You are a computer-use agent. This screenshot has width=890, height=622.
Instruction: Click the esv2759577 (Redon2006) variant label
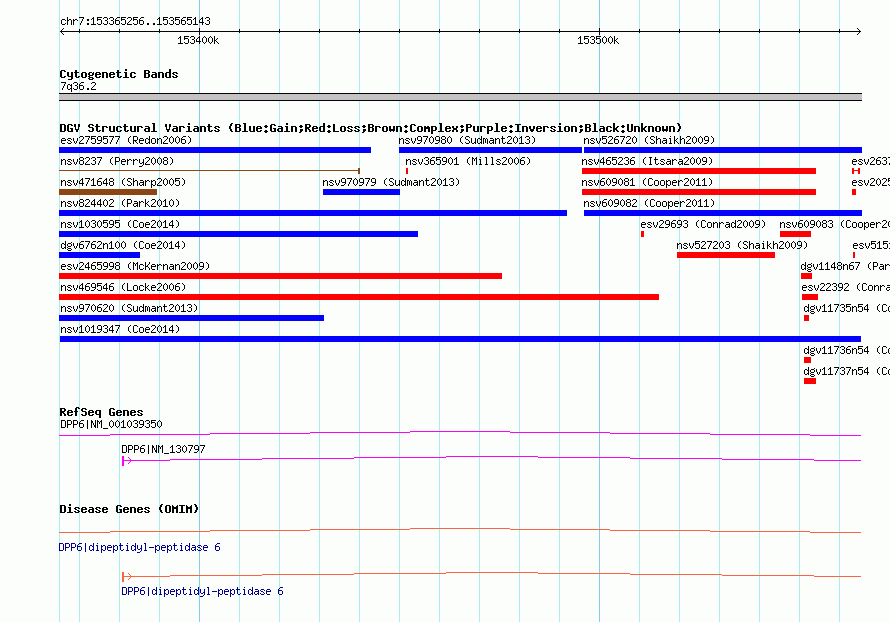(x=126, y=140)
